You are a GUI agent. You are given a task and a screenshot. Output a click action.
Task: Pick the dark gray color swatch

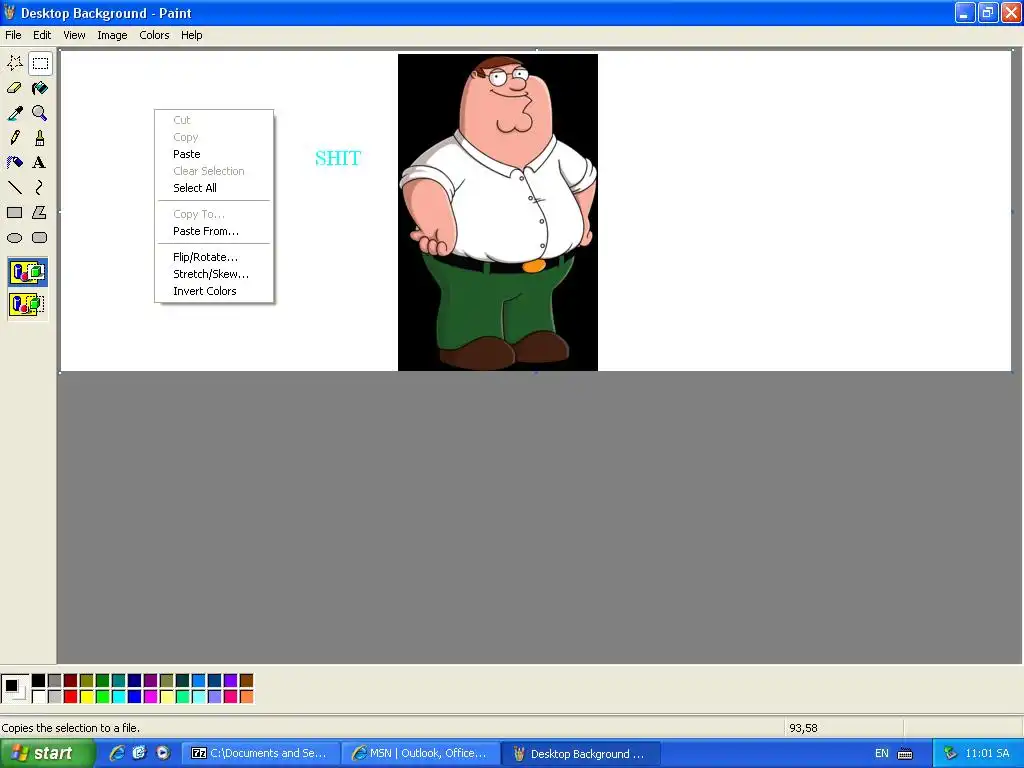pyautogui.click(x=55, y=681)
